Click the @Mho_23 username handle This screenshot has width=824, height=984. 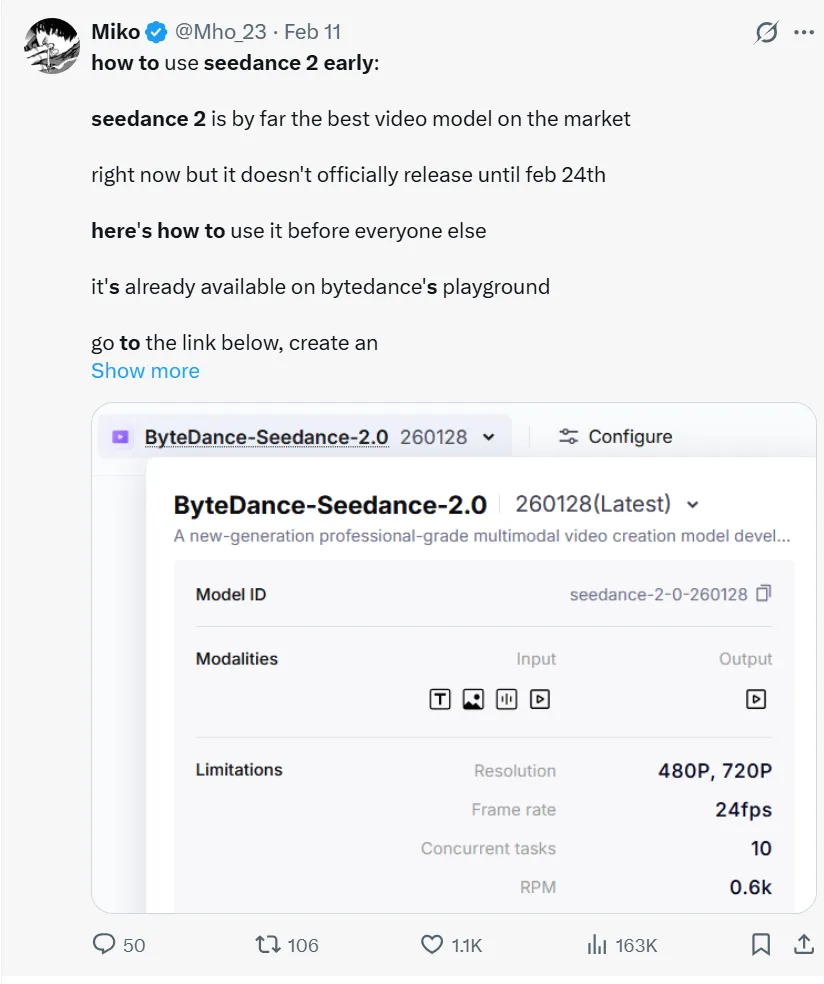tap(220, 32)
